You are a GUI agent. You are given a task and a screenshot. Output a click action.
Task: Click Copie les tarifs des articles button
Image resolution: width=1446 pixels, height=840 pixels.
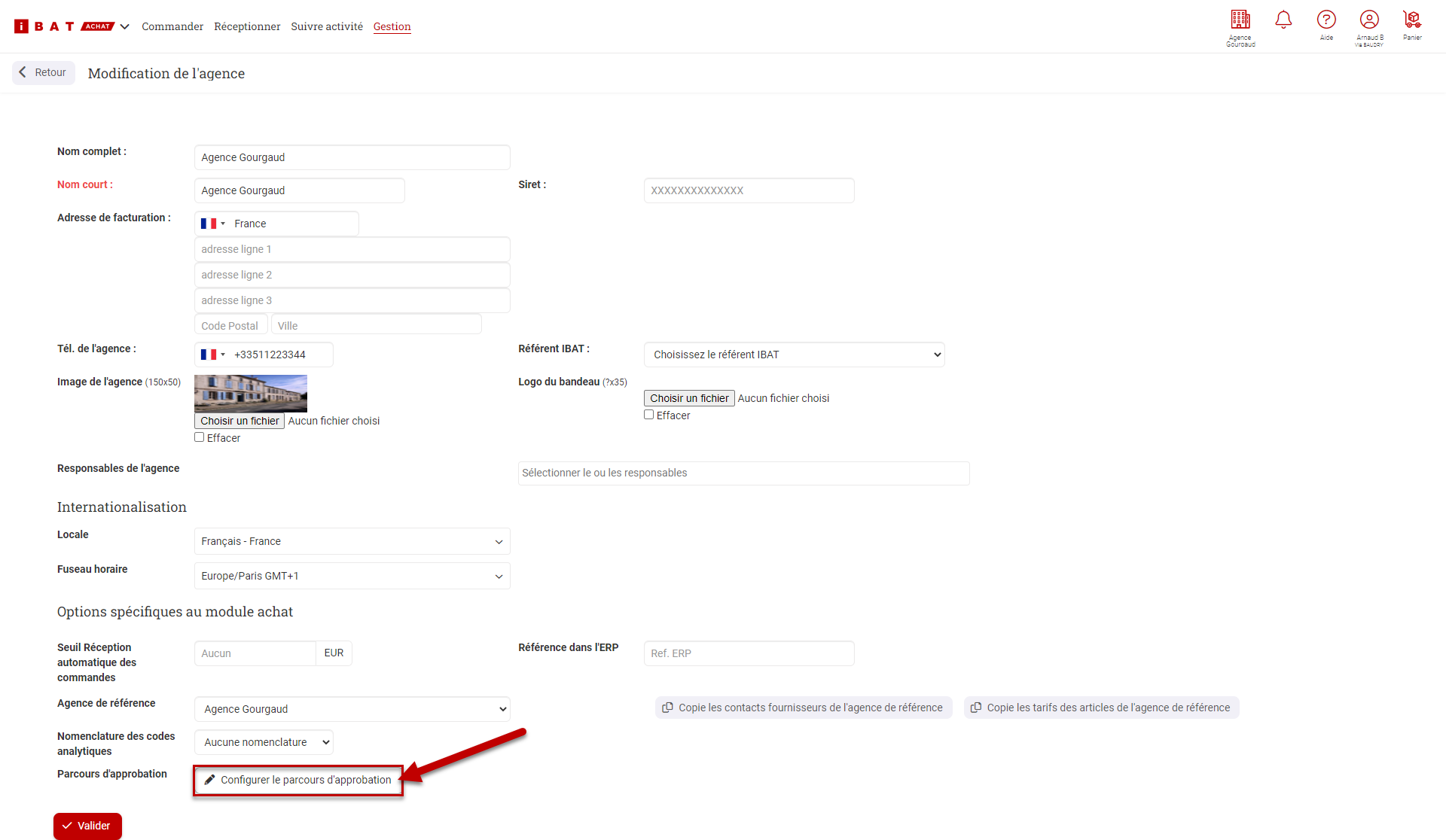click(1101, 708)
